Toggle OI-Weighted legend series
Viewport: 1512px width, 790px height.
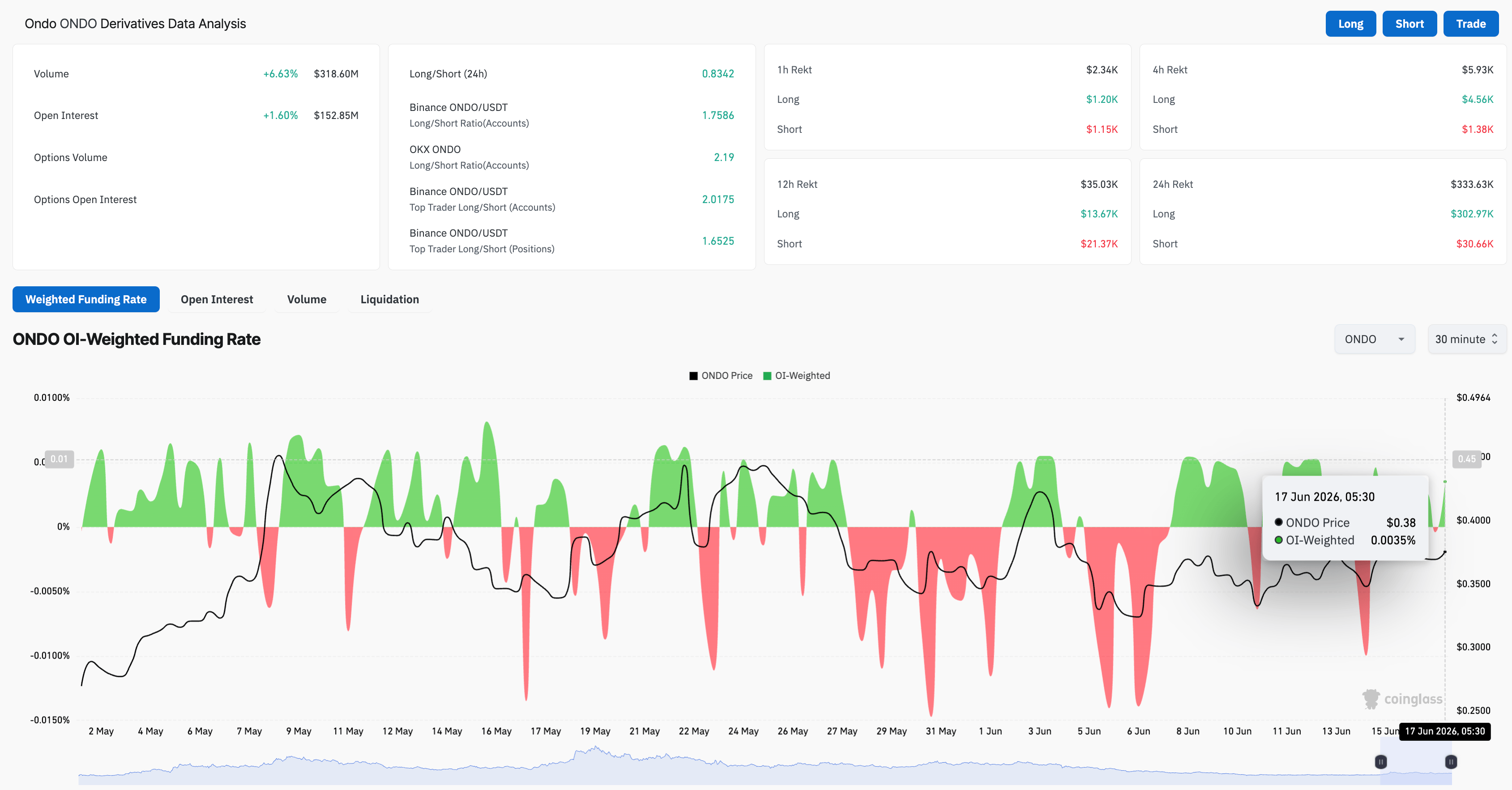(x=796, y=375)
